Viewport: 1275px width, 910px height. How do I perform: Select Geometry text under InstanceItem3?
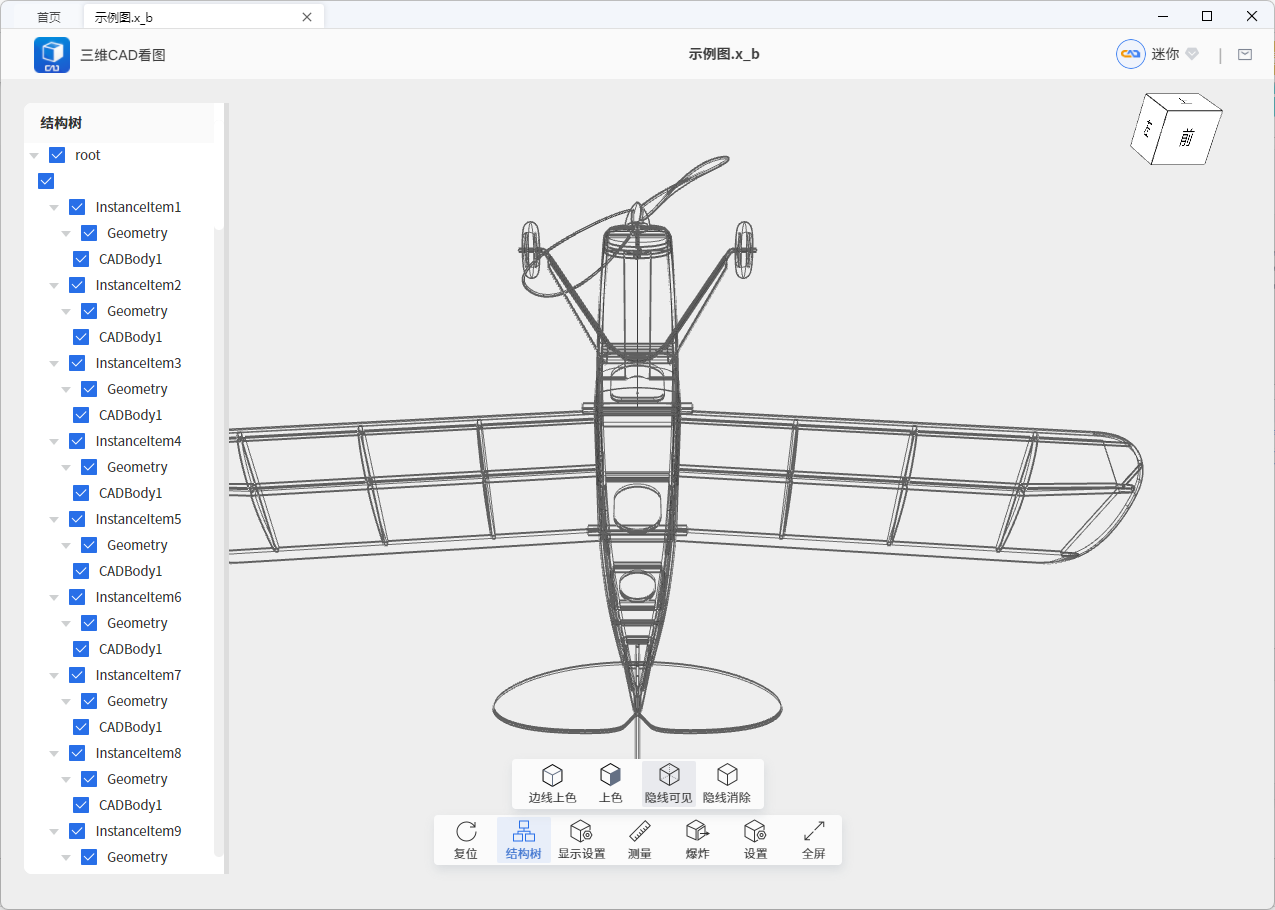coord(137,389)
